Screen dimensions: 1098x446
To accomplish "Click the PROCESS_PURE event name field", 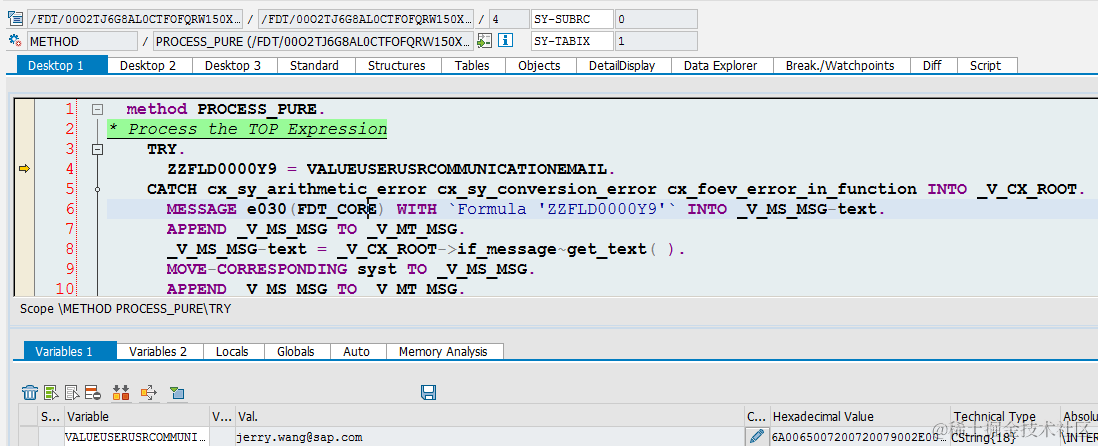I will 313,41.
